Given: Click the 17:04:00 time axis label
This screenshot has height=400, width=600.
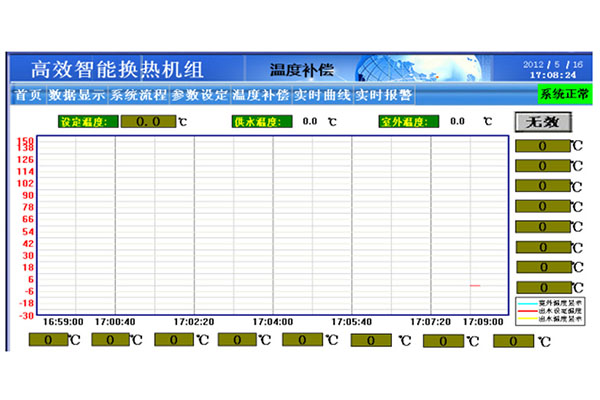Looking at the screenshot, I should click(273, 322).
